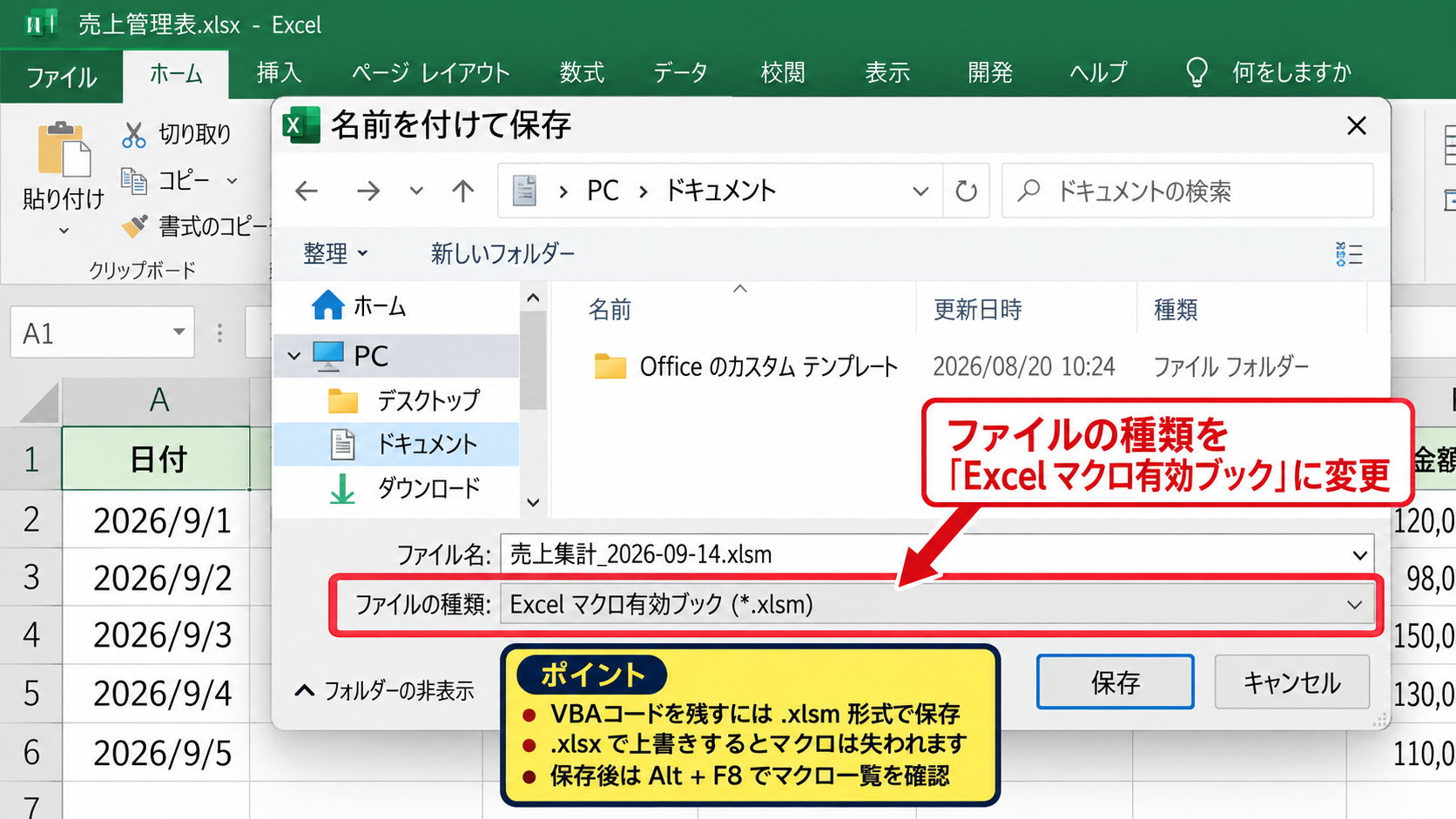This screenshot has height=819, width=1456.
Task: Click the Cut scissors icon
Action: click(133, 135)
